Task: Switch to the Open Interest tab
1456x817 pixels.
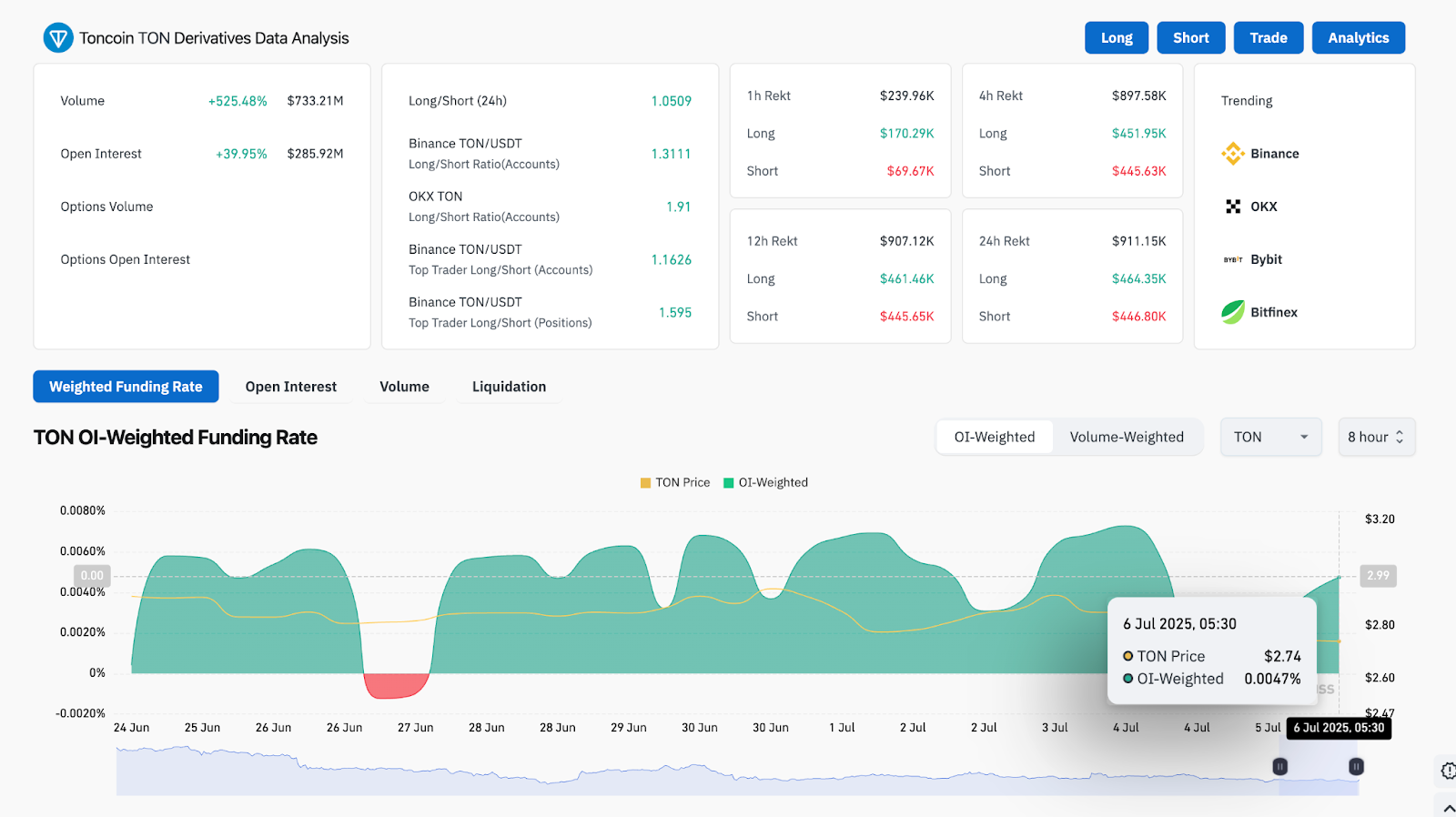Action: (291, 387)
